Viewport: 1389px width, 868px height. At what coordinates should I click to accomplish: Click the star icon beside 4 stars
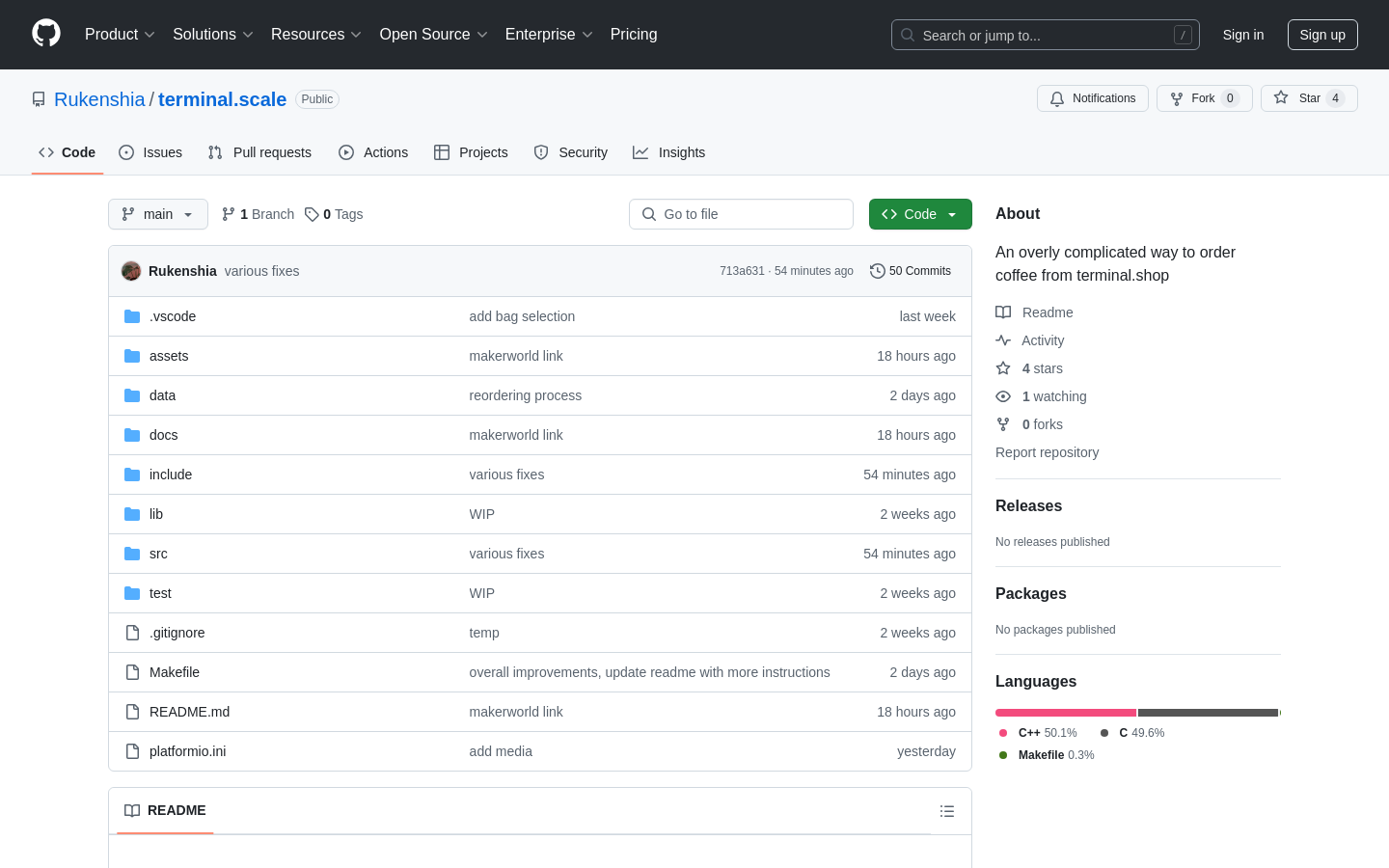1003,368
